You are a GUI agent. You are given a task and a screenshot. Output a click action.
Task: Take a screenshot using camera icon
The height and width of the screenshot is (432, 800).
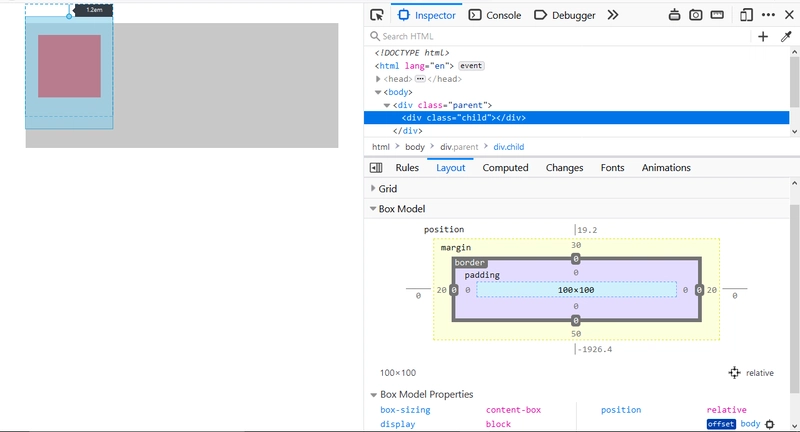click(x=695, y=15)
